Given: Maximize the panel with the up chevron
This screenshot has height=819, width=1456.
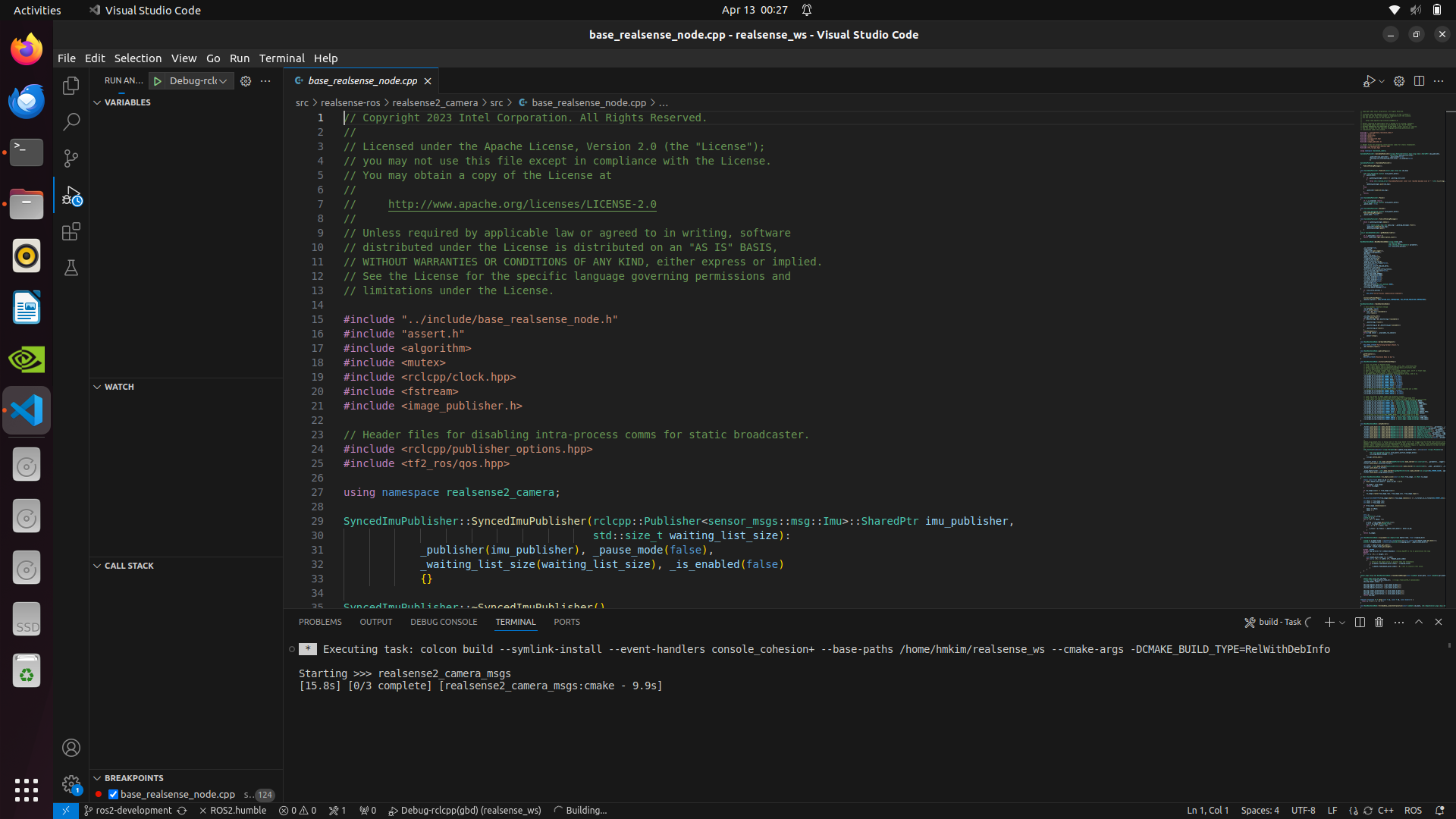Looking at the screenshot, I should [1419, 622].
